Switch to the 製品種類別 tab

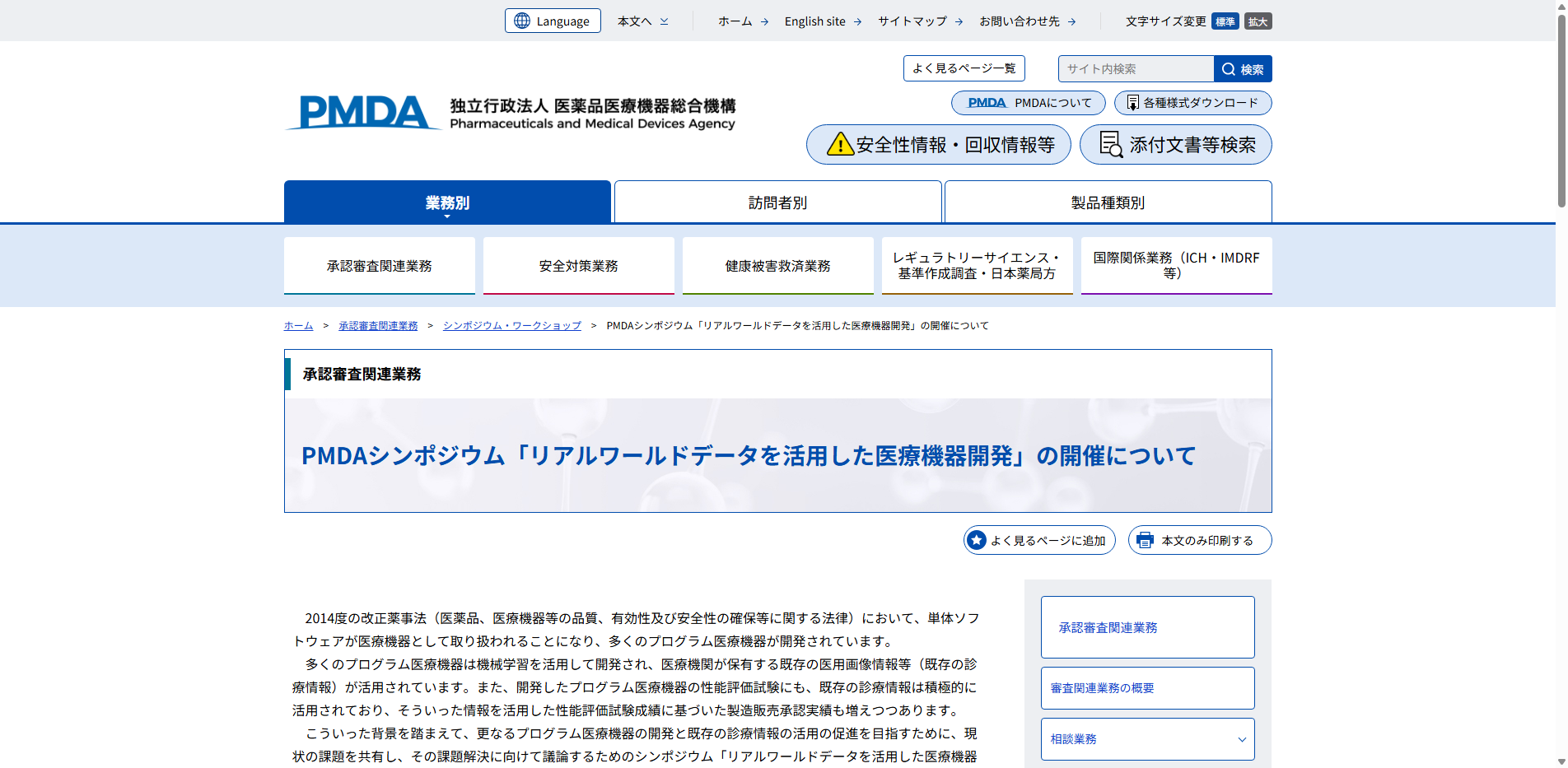tap(1107, 201)
